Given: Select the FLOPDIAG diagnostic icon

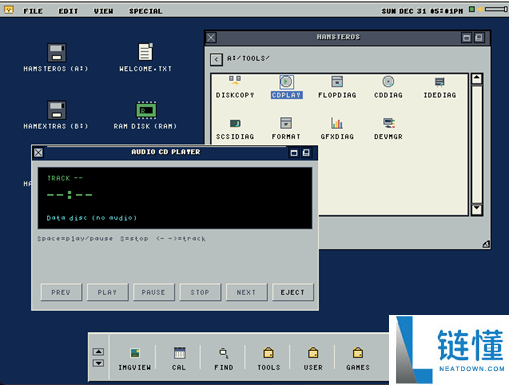Looking at the screenshot, I should [337, 82].
